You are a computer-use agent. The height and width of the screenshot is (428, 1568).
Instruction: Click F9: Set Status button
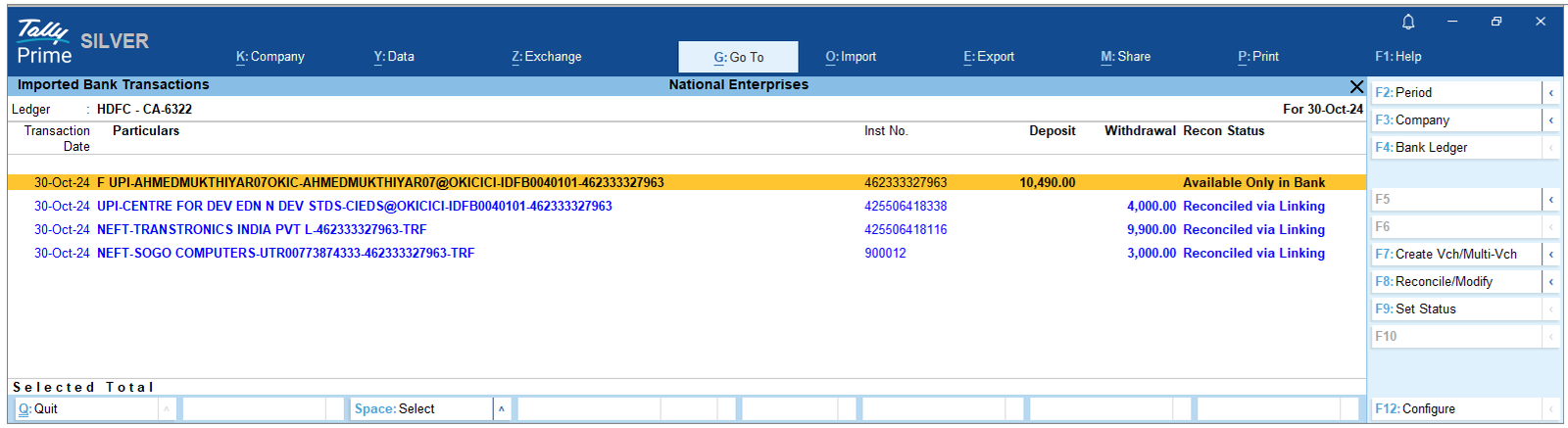click(x=1455, y=309)
